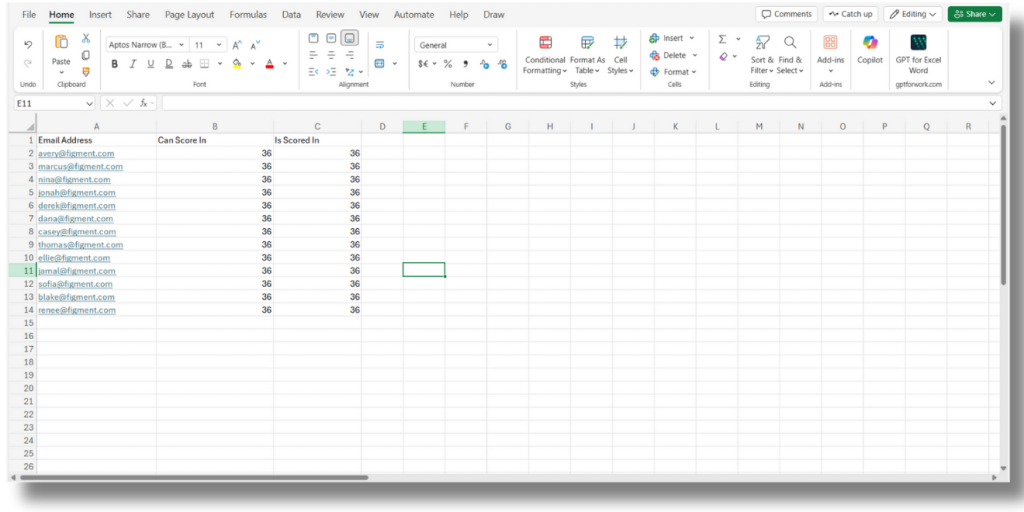Switch to the Formulas tab

[248, 15]
